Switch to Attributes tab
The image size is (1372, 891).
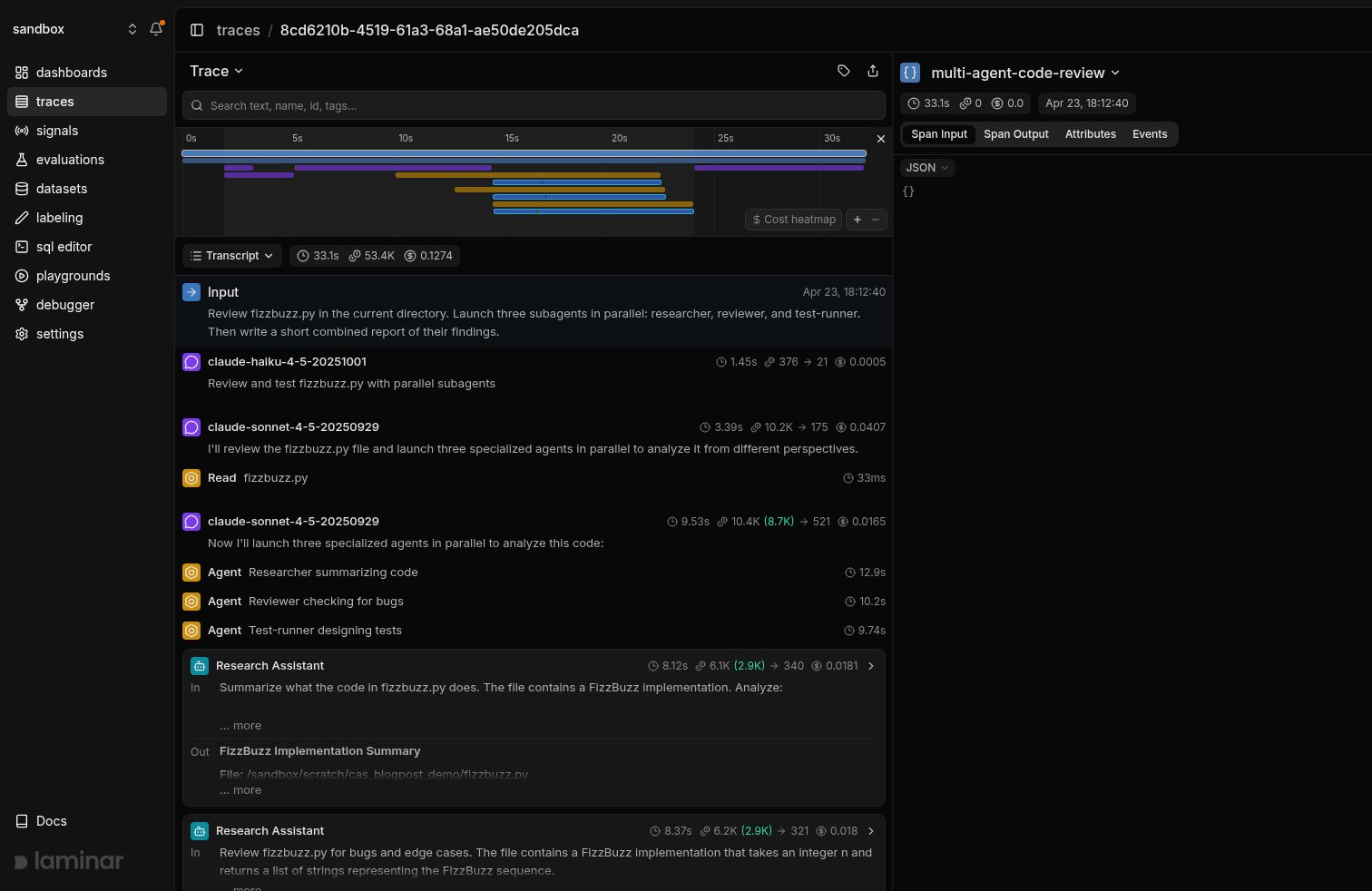point(1091,134)
